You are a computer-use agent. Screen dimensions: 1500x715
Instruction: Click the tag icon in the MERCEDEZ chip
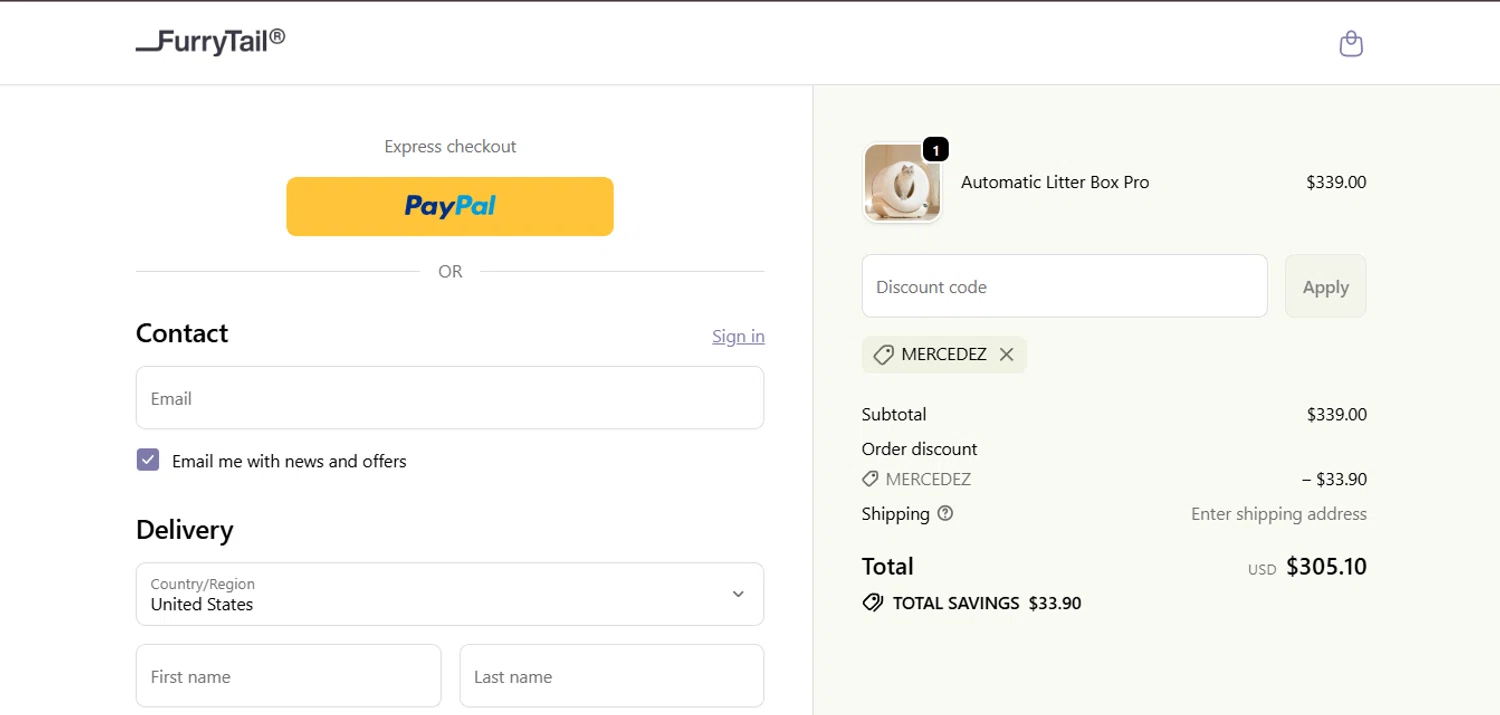click(x=883, y=355)
